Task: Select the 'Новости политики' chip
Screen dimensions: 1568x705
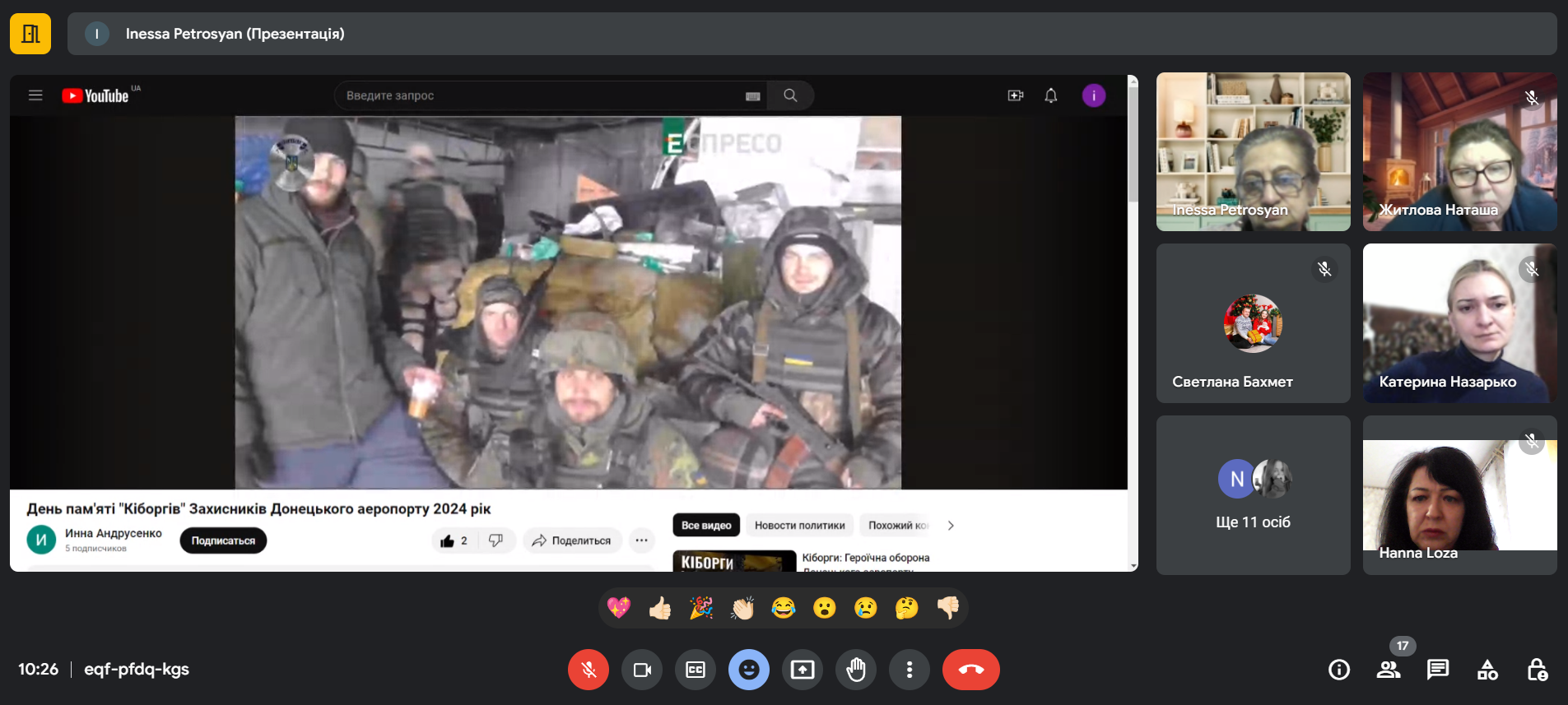Action: 799,526
